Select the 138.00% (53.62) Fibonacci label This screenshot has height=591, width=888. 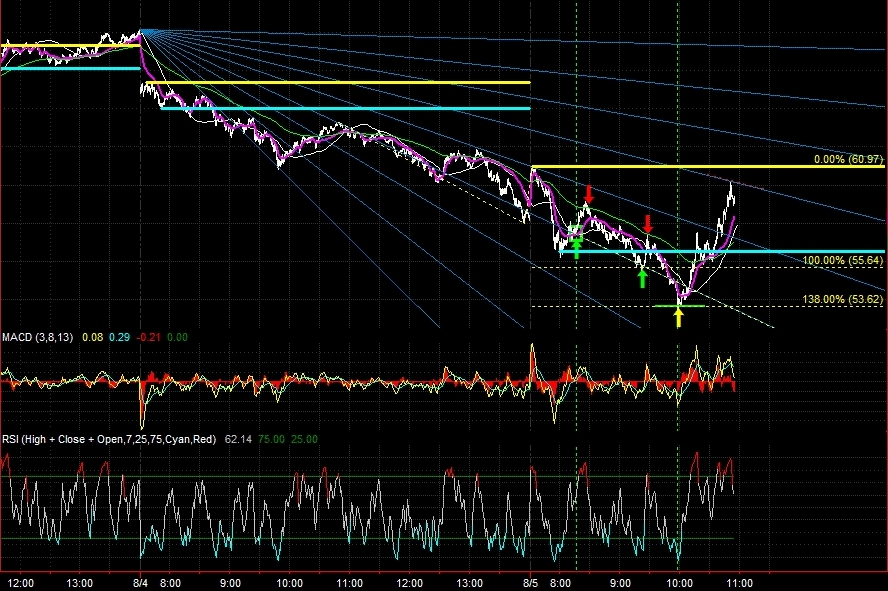coord(843,299)
